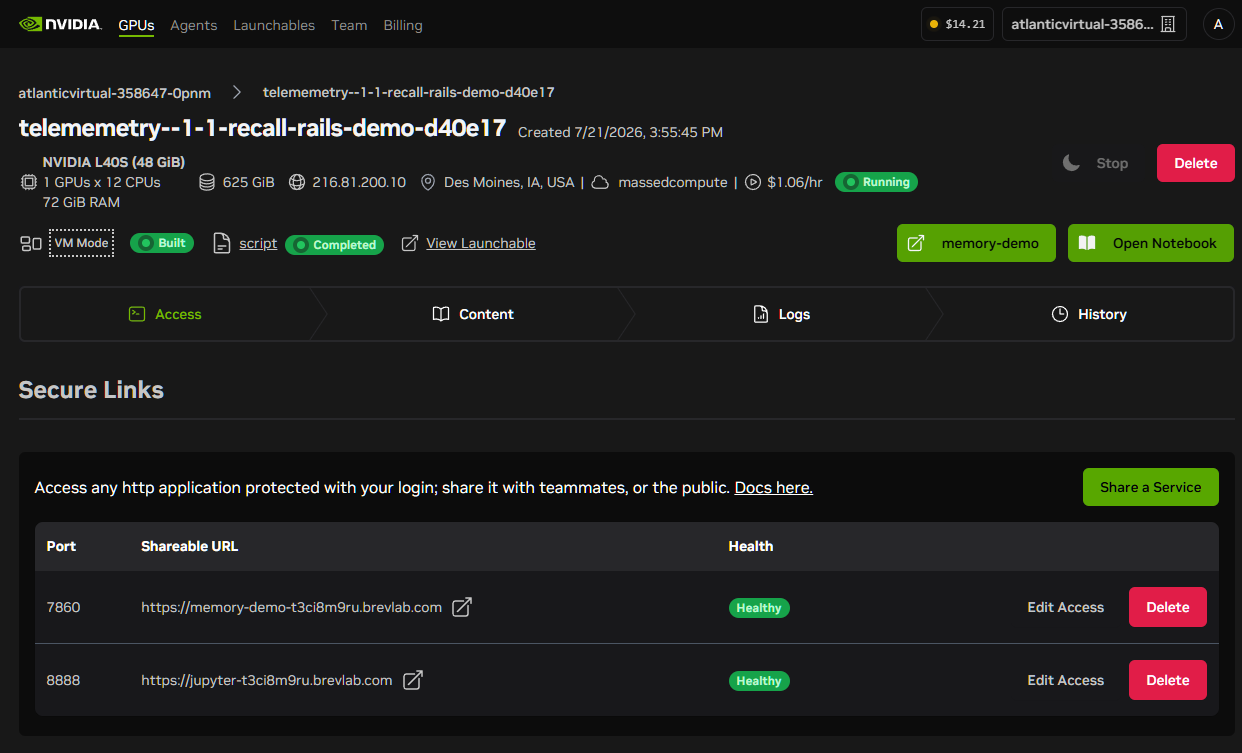Viewport: 1242px width, 753px height.
Task: Click the port 7860 cell
Action: (x=64, y=607)
